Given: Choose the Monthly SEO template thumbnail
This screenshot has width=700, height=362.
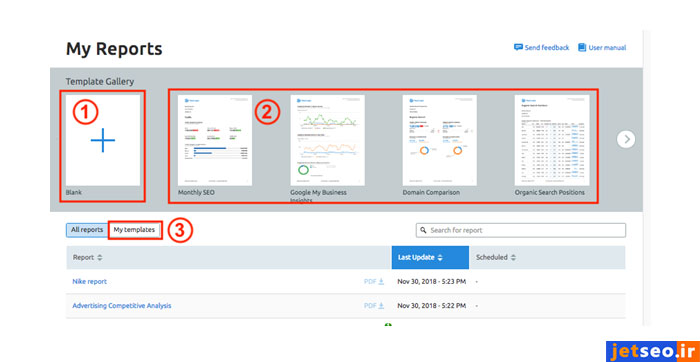Looking at the screenshot, I should (215, 140).
